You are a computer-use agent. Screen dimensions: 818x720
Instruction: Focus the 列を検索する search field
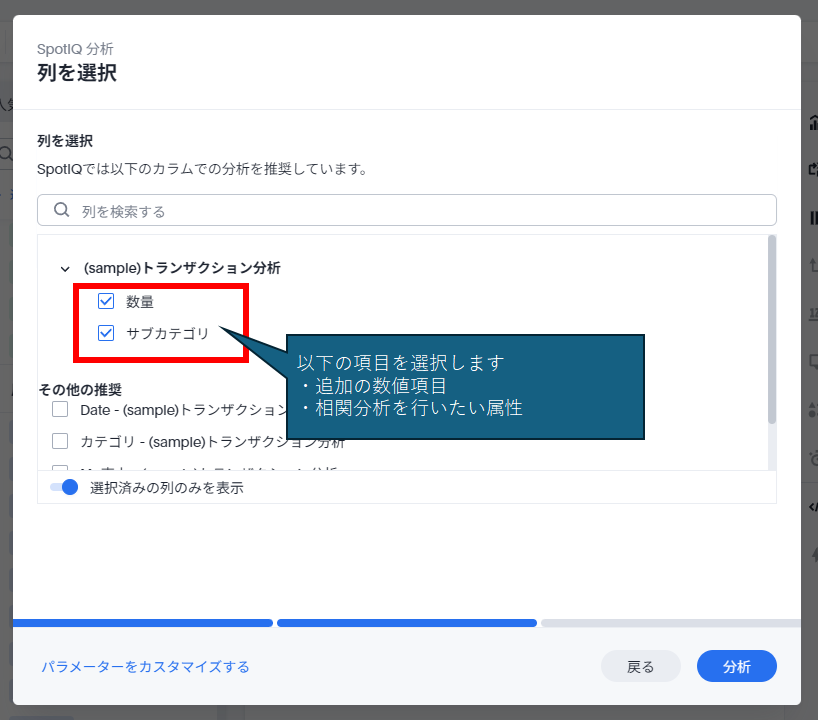pyautogui.click(x=420, y=211)
